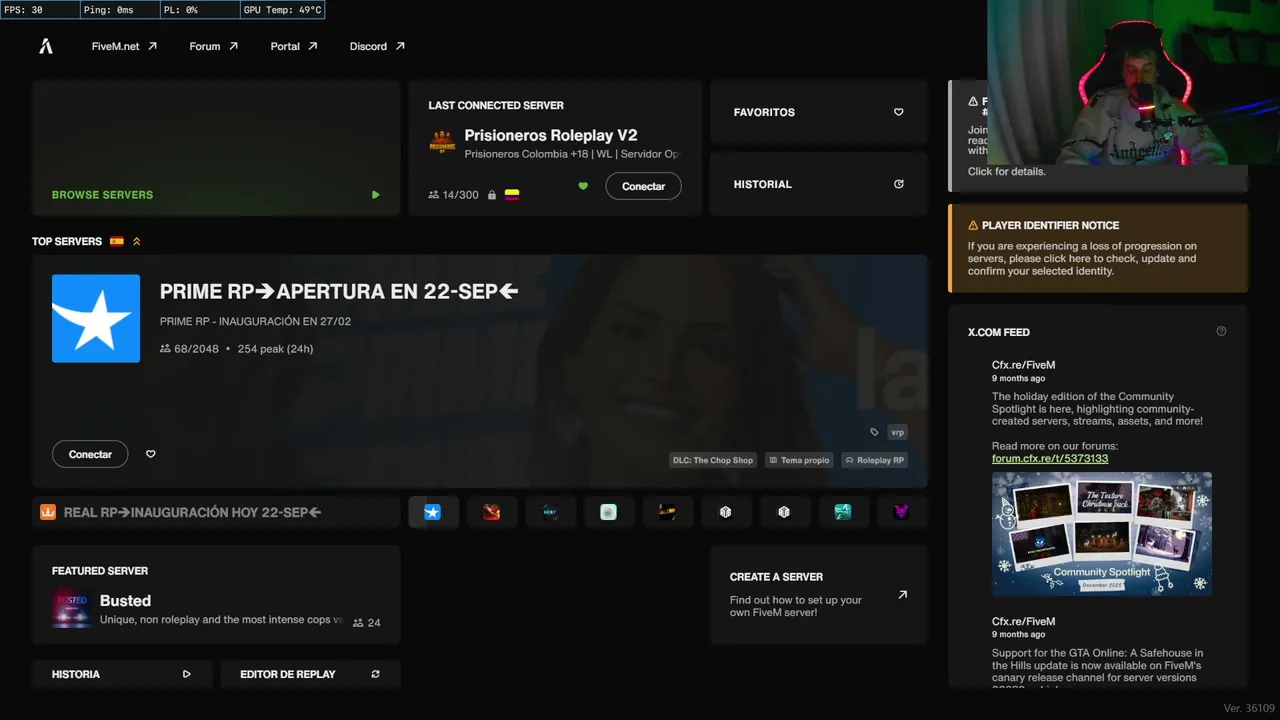Select the red server icon in top servers row
Screen dimensions: 1280x720
coord(491,512)
